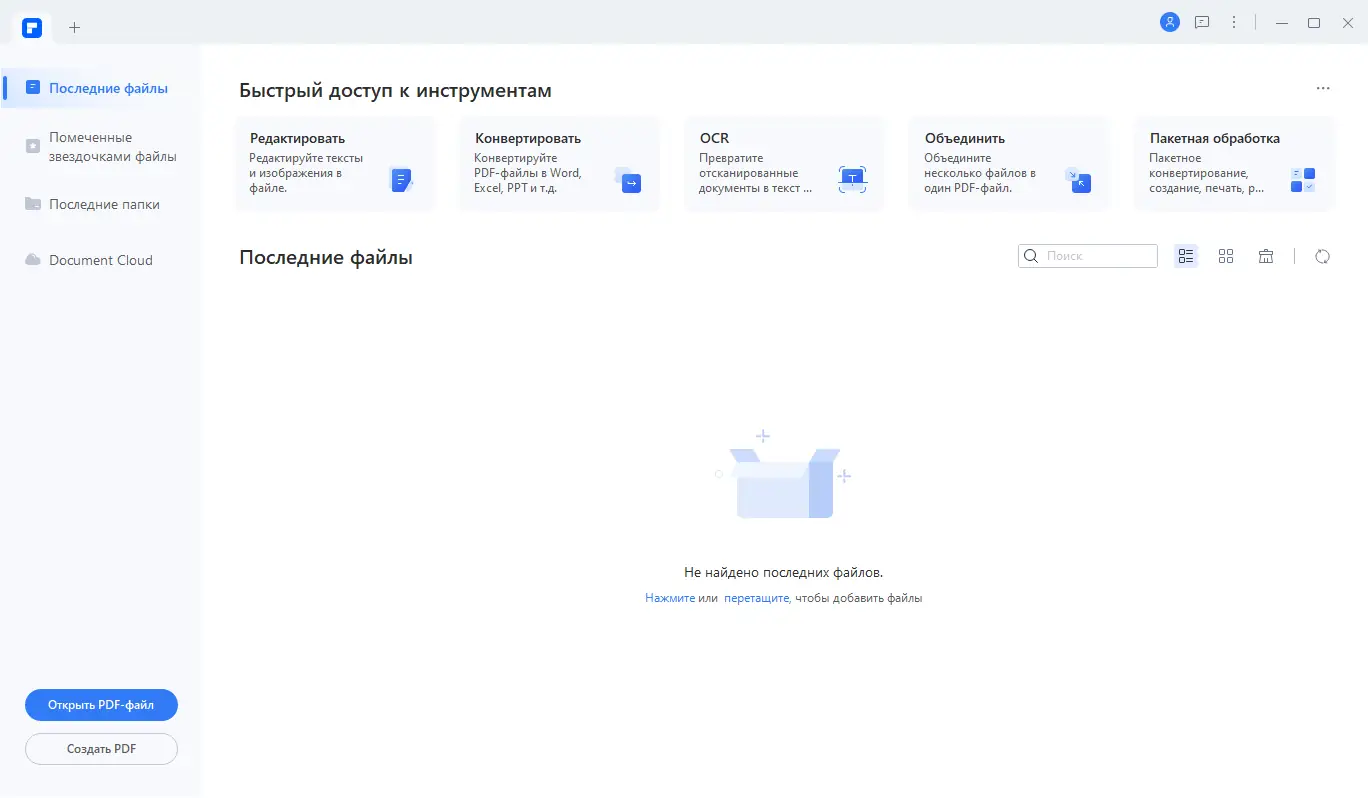Click the Создать PDF button
The height and width of the screenshot is (798, 1368).
click(x=100, y=748)
